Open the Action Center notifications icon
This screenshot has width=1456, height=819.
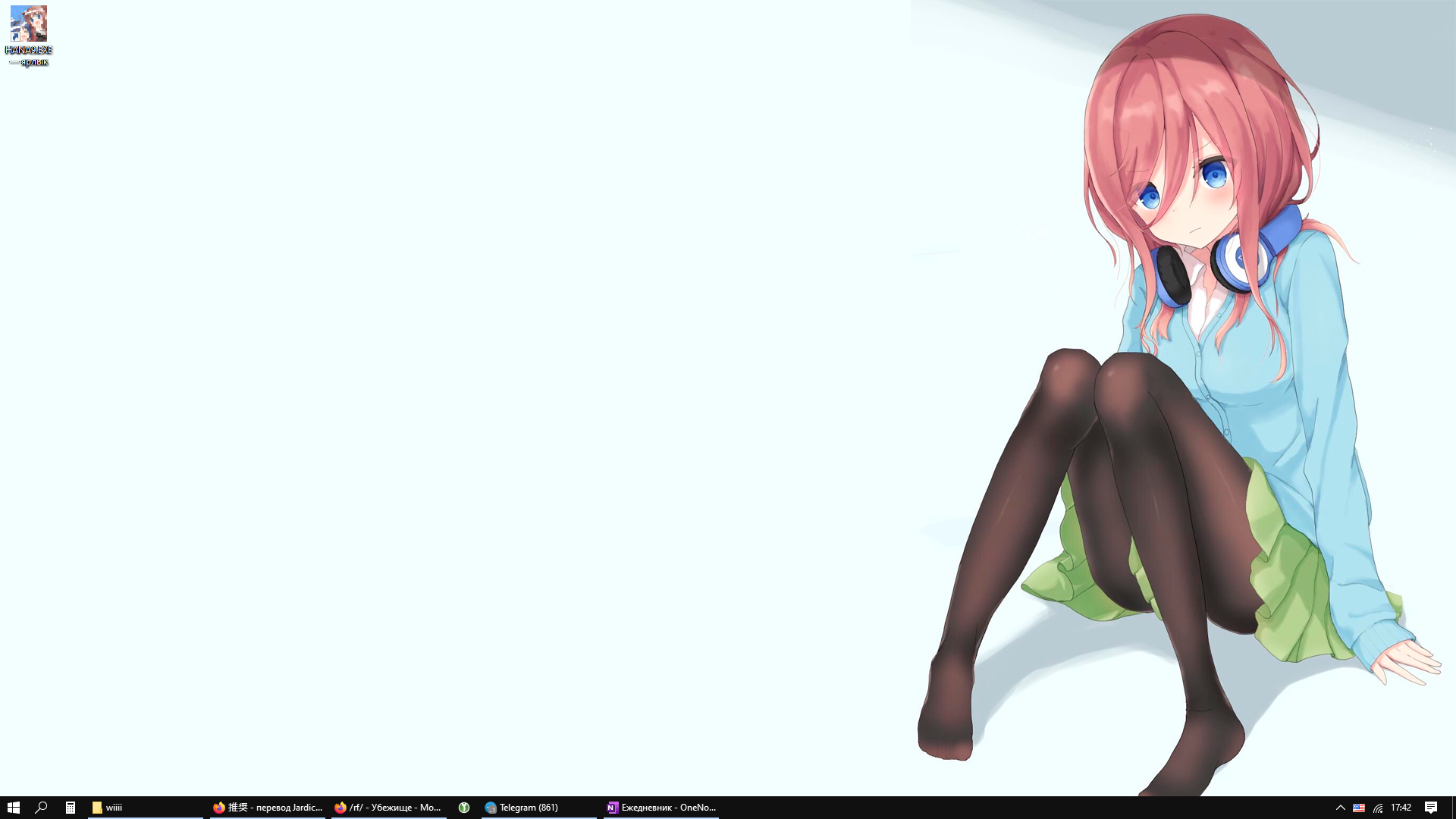[1431, 808]
